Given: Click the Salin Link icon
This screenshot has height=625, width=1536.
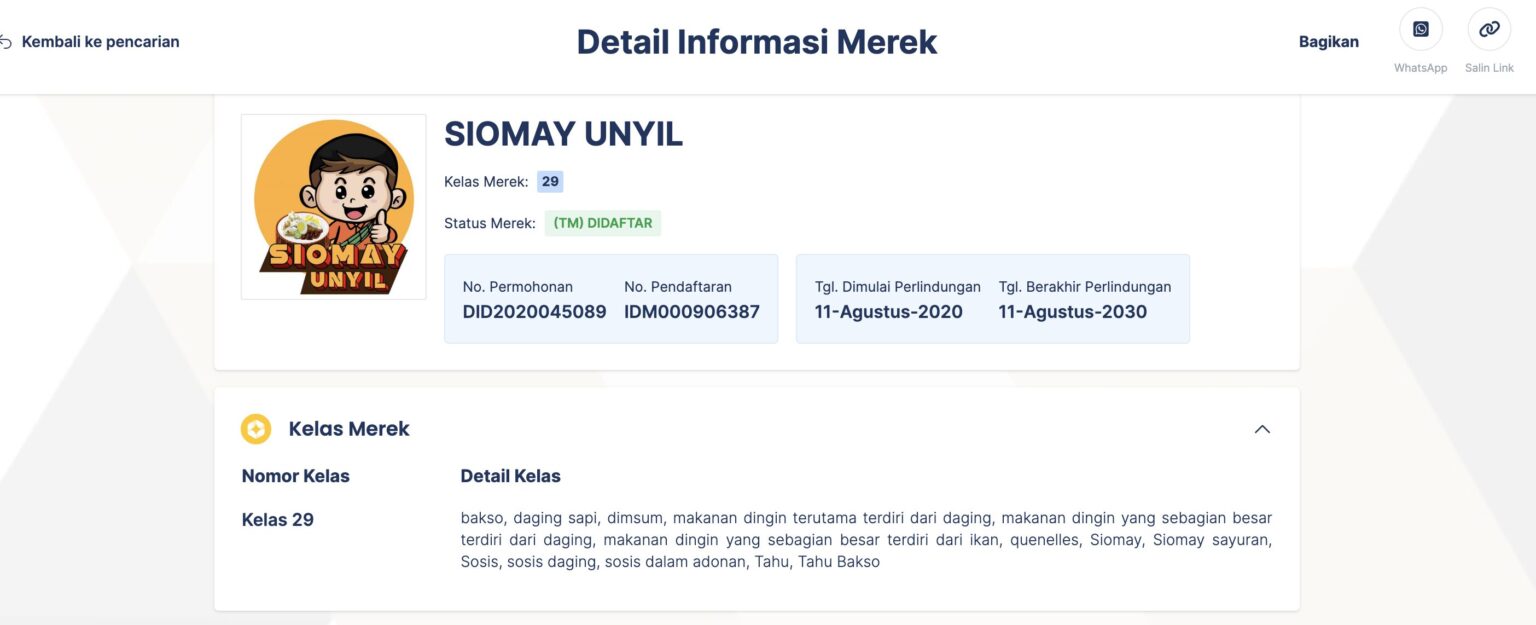Looking at the screenshot, I should coord(1488,28).
